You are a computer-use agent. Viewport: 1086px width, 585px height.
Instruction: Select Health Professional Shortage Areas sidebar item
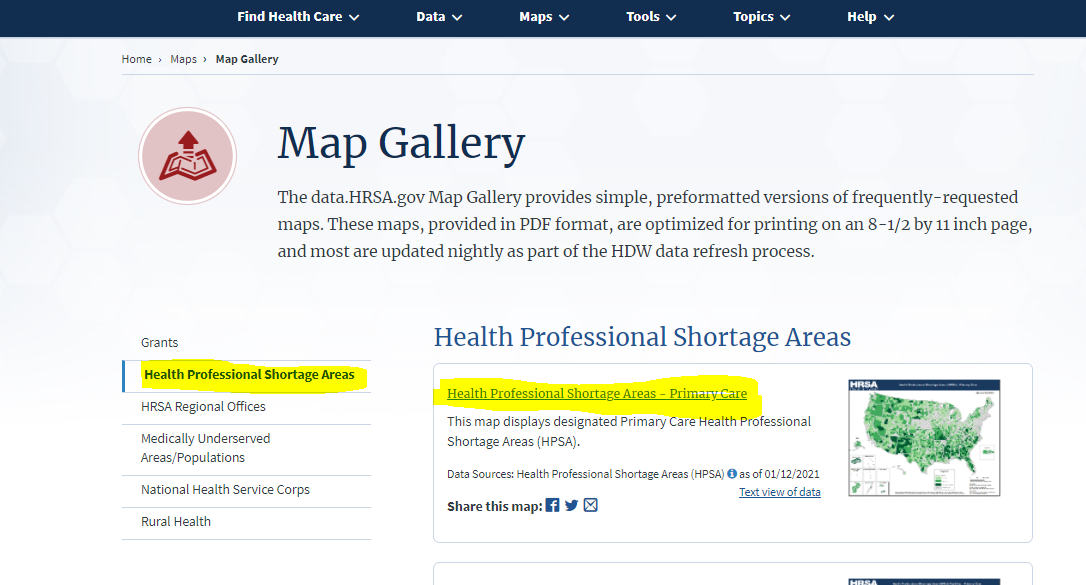click(x=249, y=375)
